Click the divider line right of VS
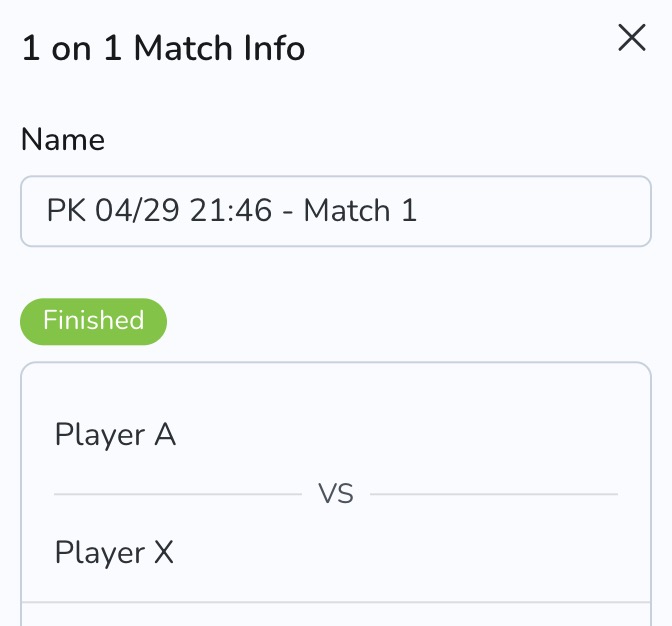Screen dimensions: 672x626 pyautogui.click(x=494, y=494)
